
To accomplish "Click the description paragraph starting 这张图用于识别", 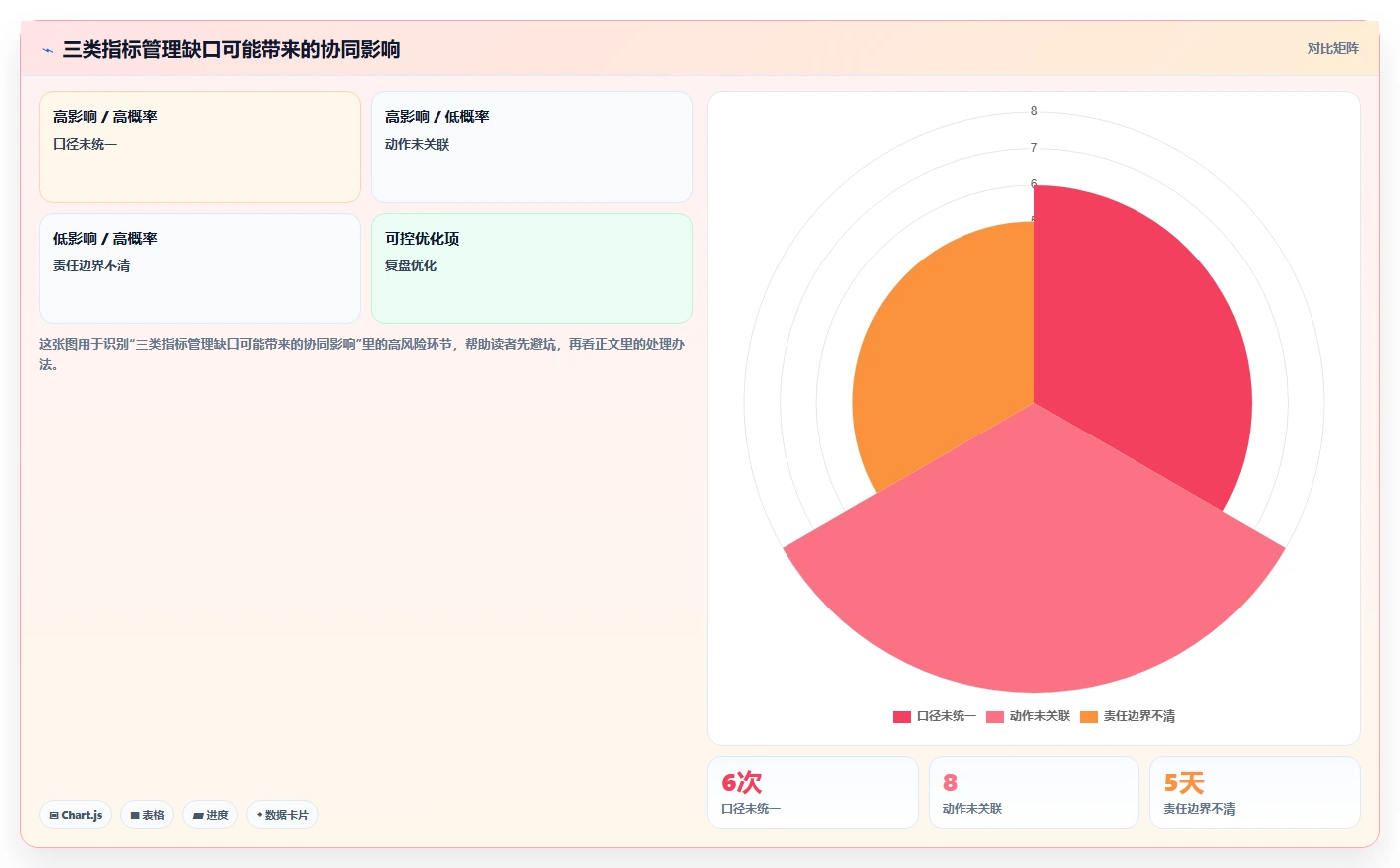I will click(x=362, y=354).
